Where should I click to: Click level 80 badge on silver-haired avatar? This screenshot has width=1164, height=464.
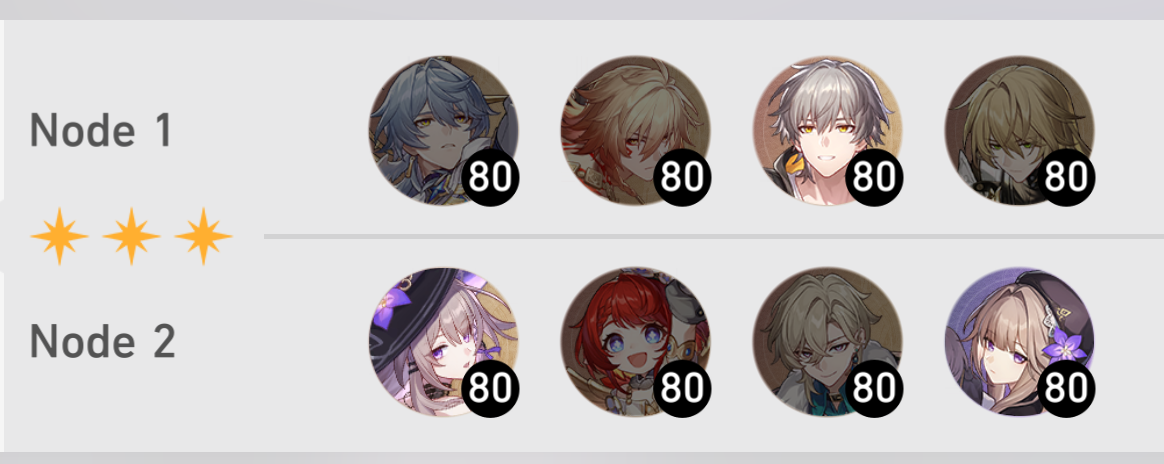[x=874, y=177]
